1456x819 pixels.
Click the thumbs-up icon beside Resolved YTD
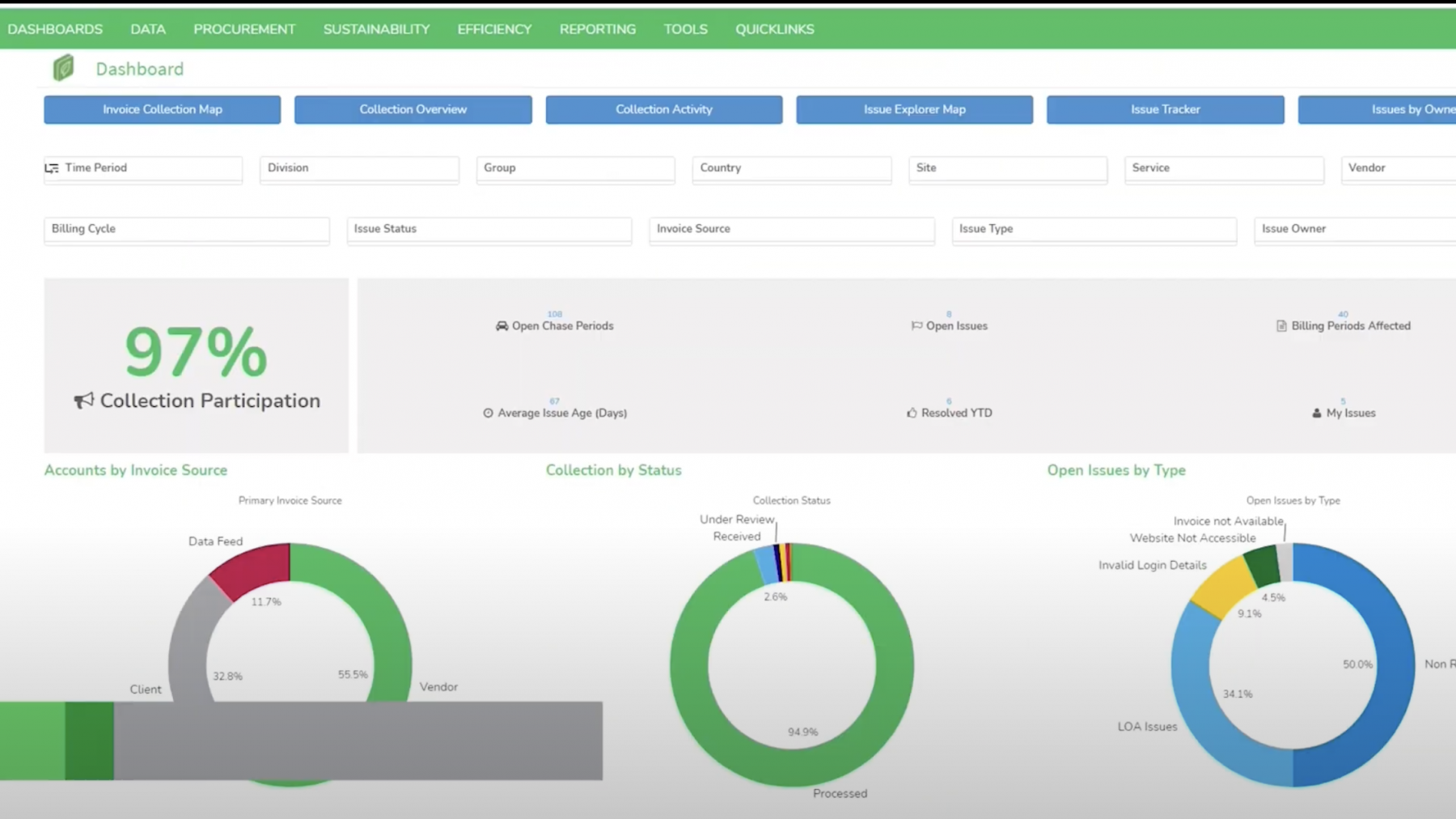912,413
